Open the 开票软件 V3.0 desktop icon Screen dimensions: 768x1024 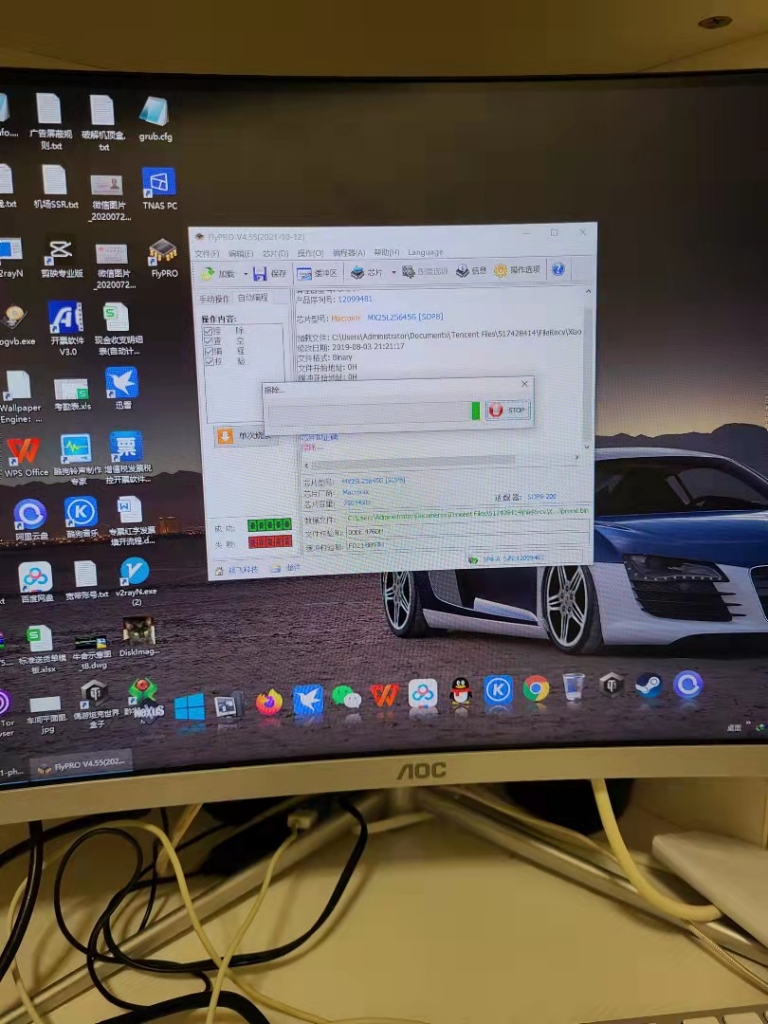66,328
